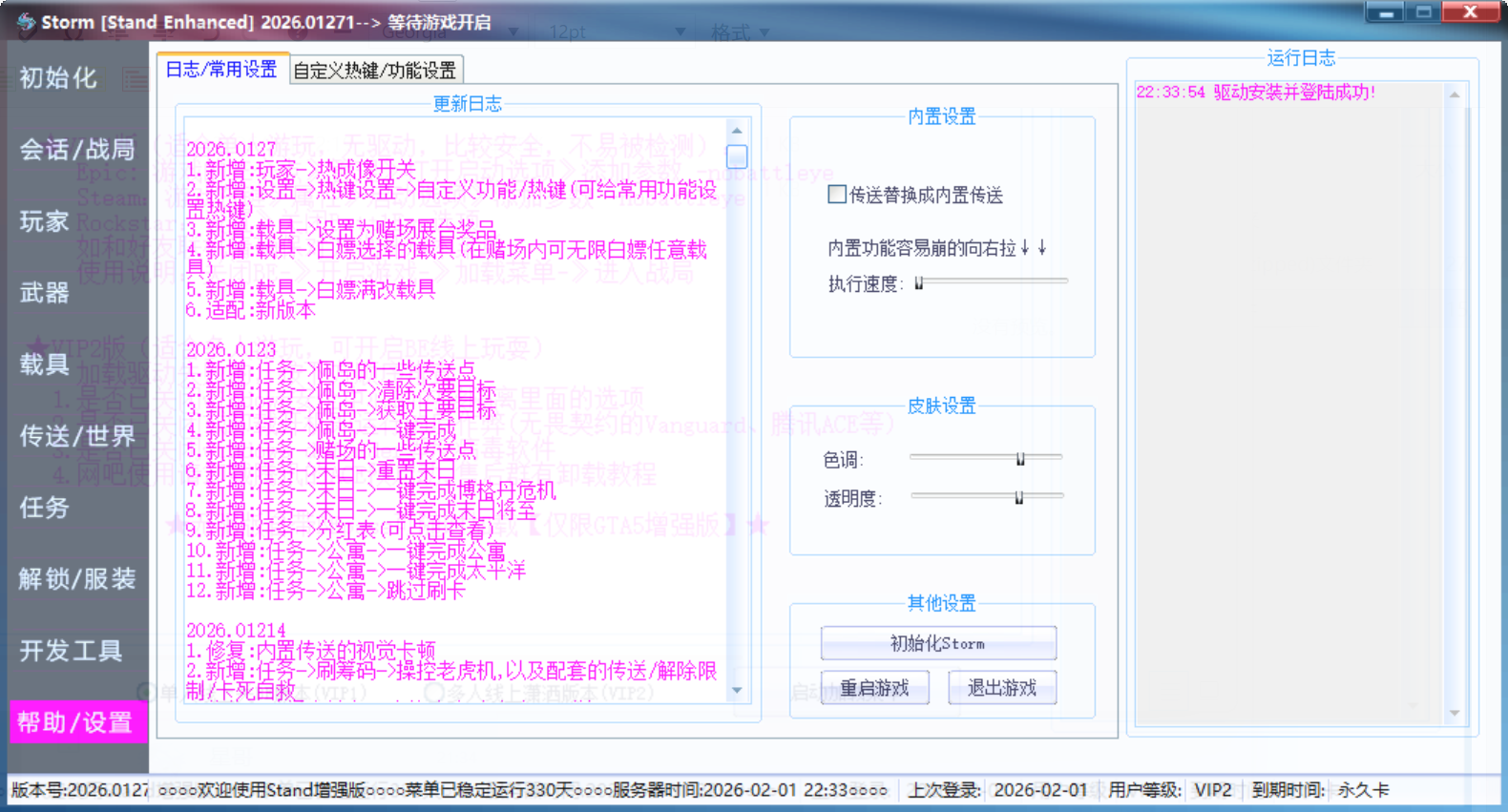Open the 自定义热键/功能设置 tab
The image size is (1508, 812).
pos(375,71)
